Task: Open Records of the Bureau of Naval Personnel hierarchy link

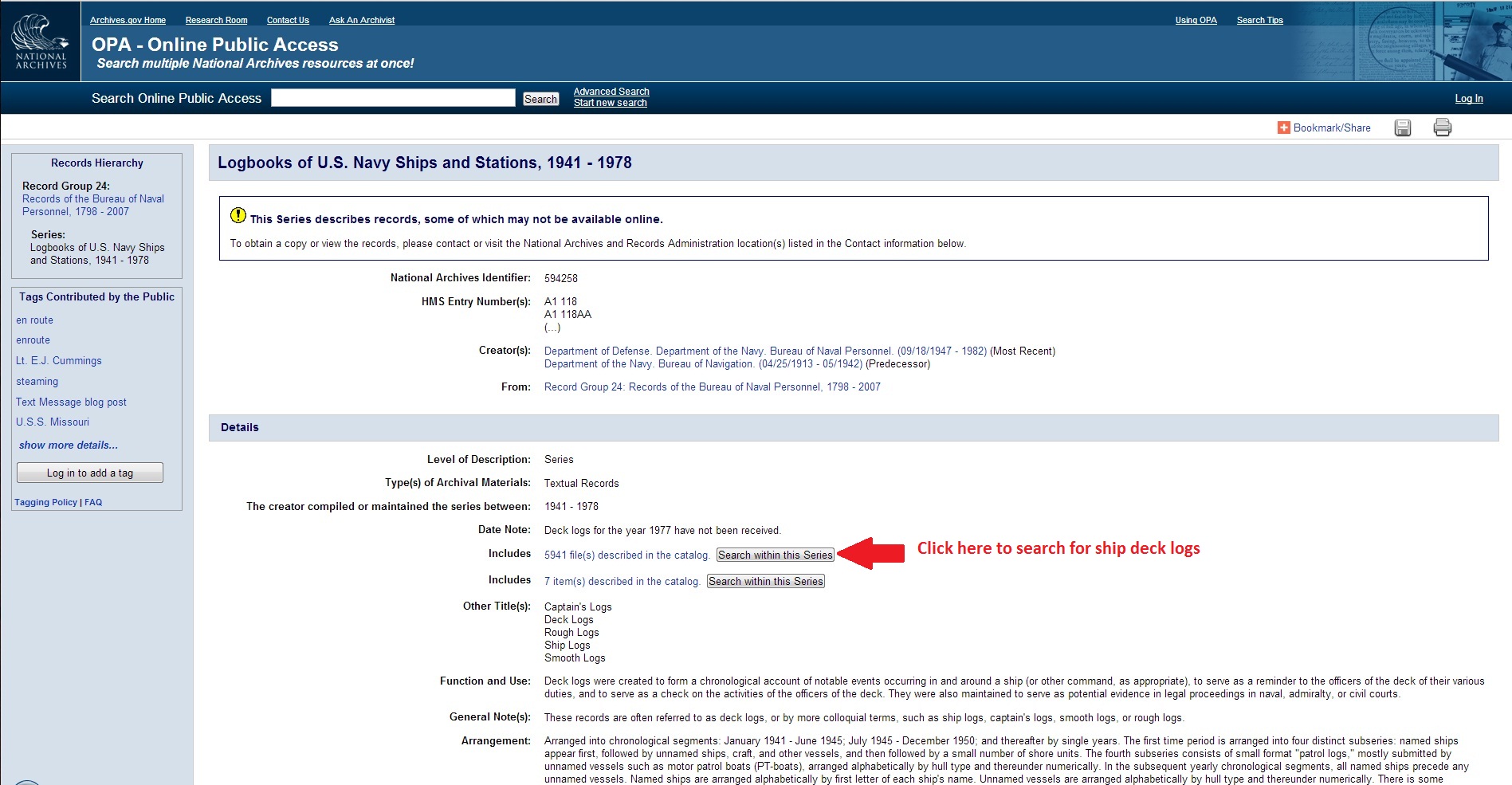Action: pyautogui.click(x=93, y=206)
